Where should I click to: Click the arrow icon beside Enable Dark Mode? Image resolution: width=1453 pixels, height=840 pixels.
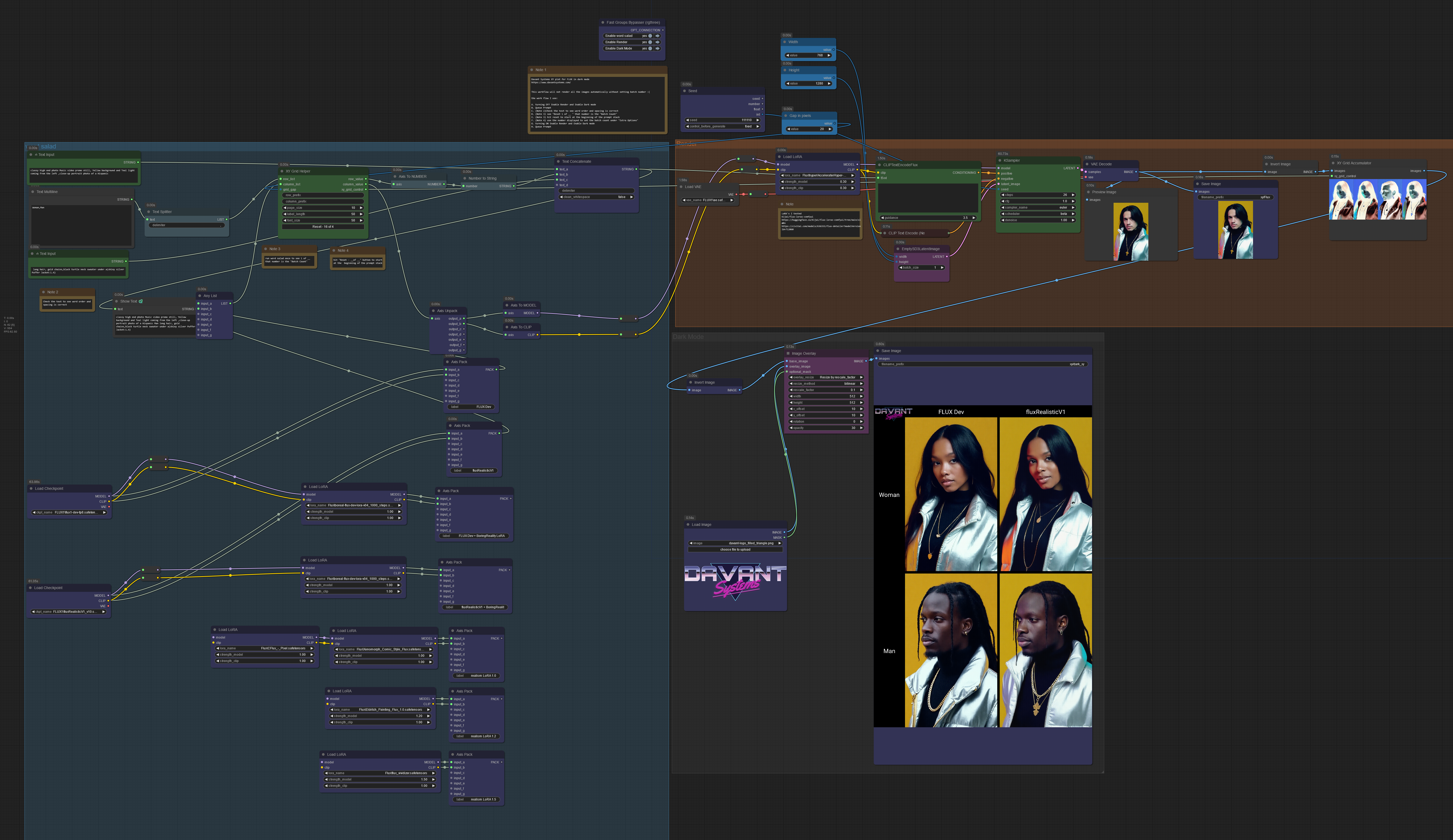coord(657,48)
